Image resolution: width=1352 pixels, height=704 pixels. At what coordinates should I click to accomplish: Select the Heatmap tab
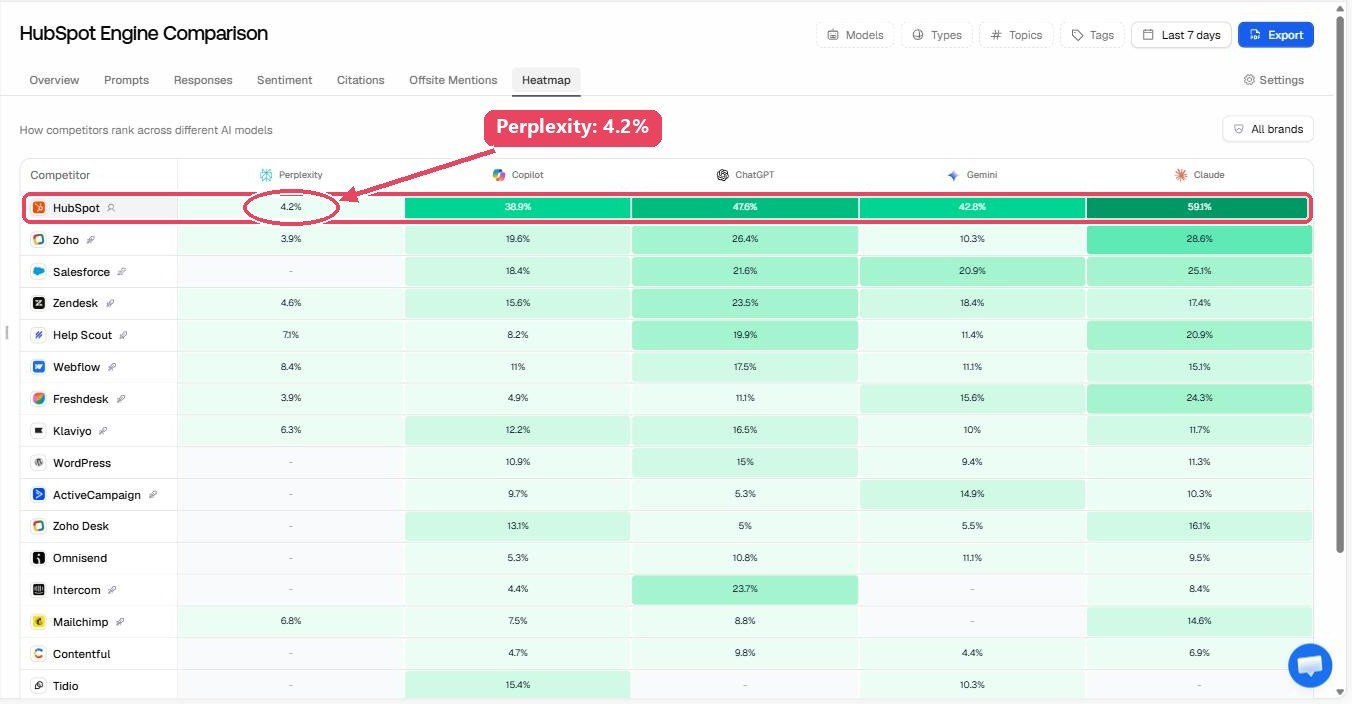546,80
